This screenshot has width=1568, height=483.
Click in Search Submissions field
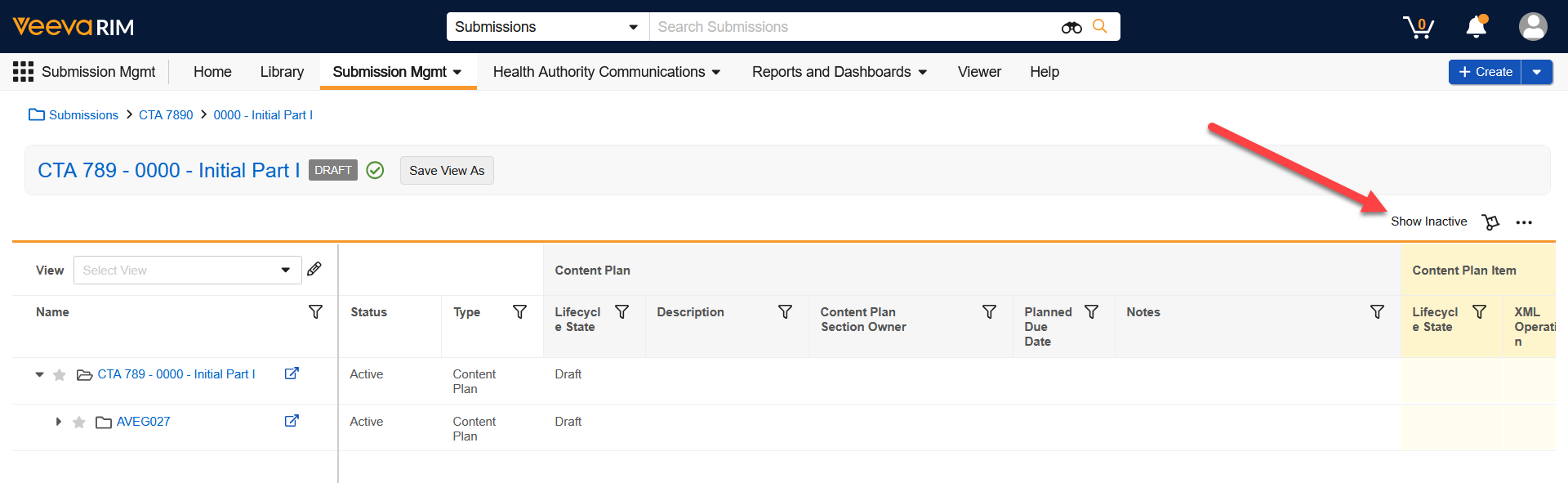pos(853,27)
